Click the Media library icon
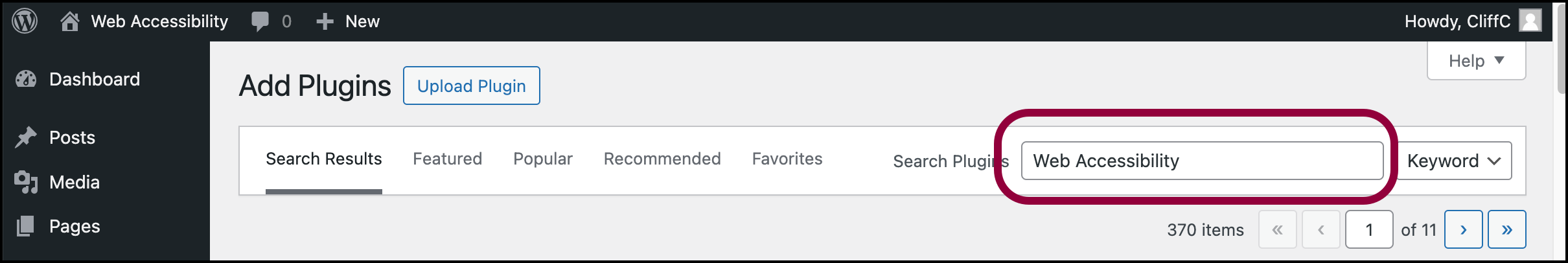The image size is (1568, 263). tap(26, 182)
